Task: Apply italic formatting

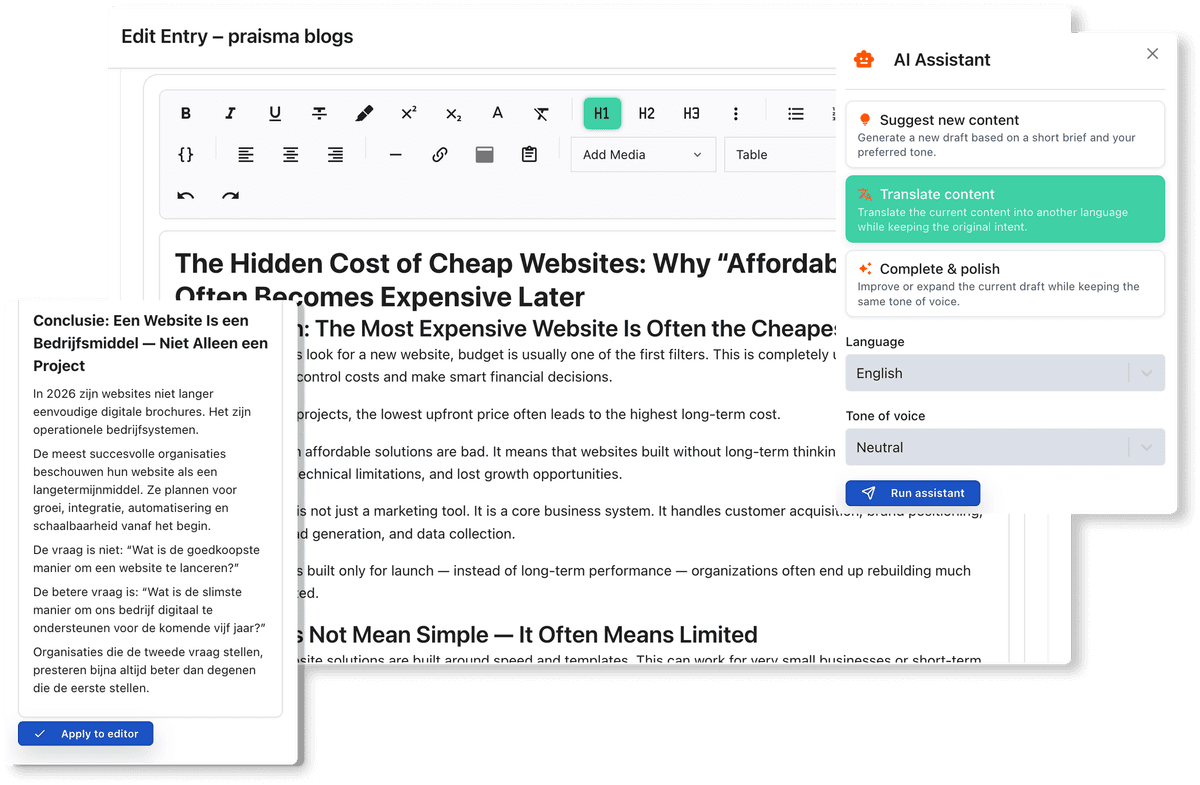Action: (x=230, y=114)
